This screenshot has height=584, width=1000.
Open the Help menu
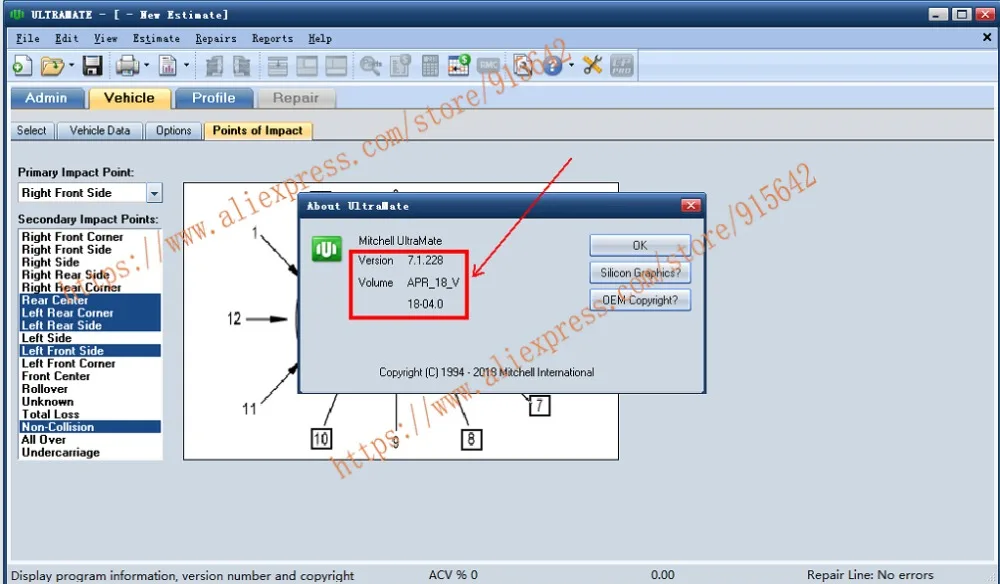(x=320, y=39)
